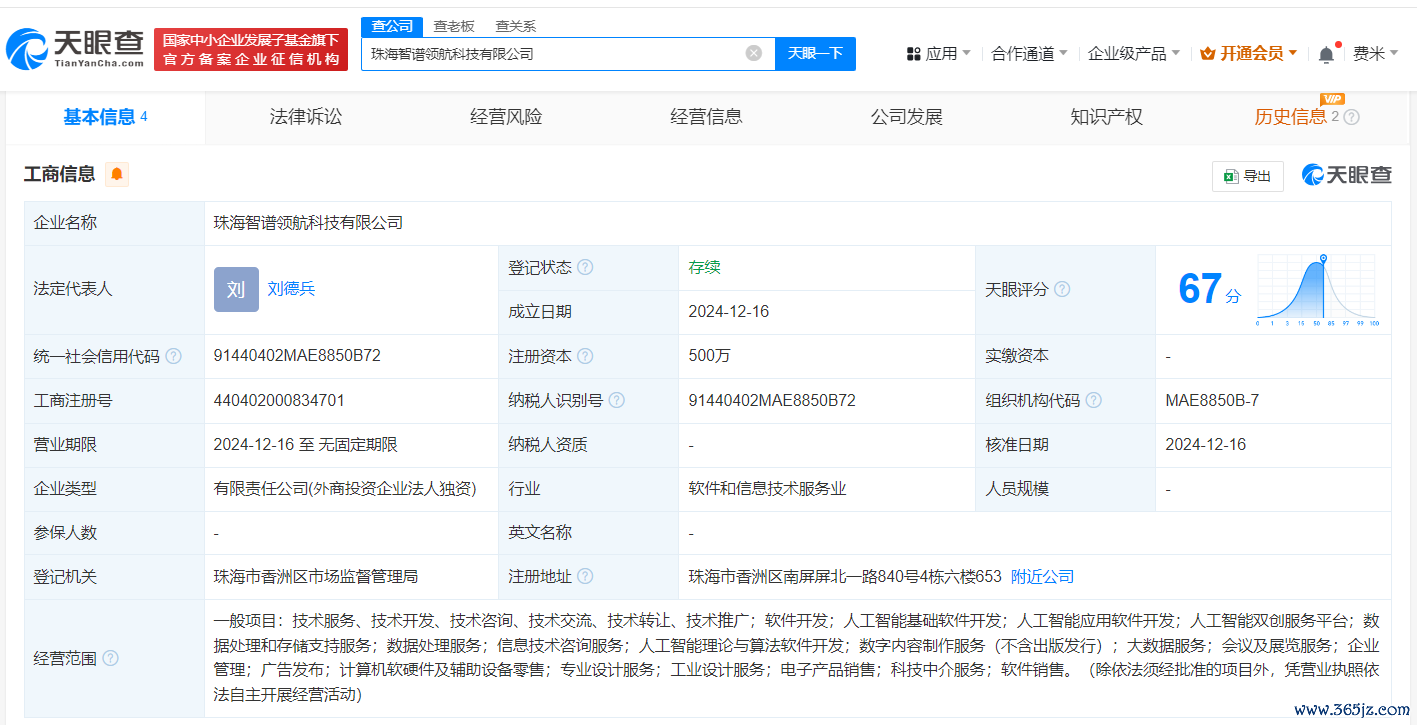1417x725 pixels.
Task: Click 有限责任公司(外商投资企业法人独资) type value
Action: point(345,488)
